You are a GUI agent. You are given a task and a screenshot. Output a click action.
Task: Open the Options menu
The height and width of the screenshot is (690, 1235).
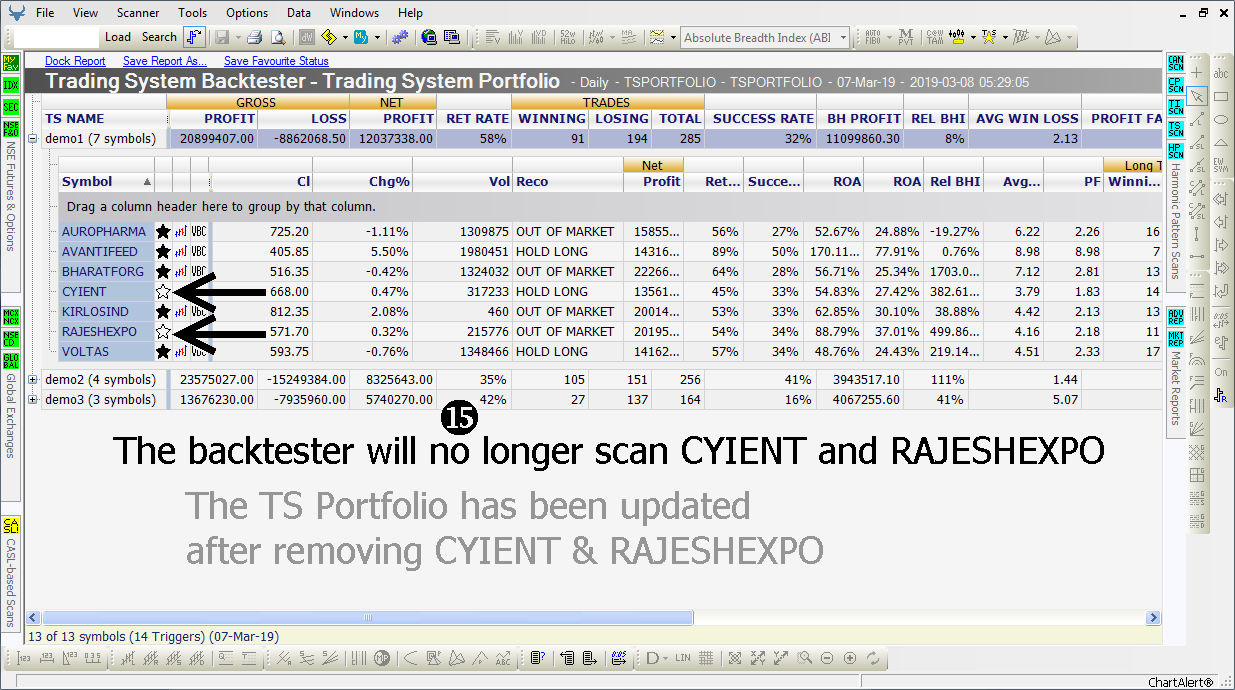(246, 13)
